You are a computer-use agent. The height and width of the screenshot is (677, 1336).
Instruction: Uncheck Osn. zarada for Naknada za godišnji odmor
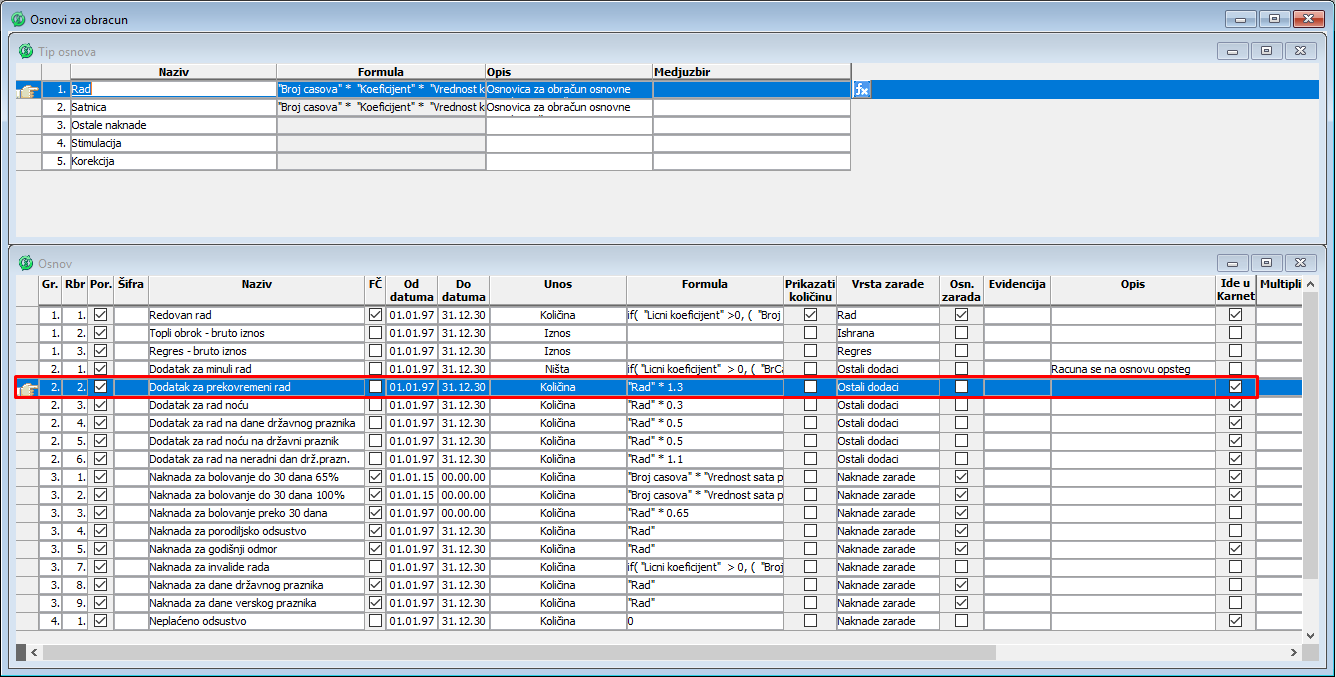(961, 549)
